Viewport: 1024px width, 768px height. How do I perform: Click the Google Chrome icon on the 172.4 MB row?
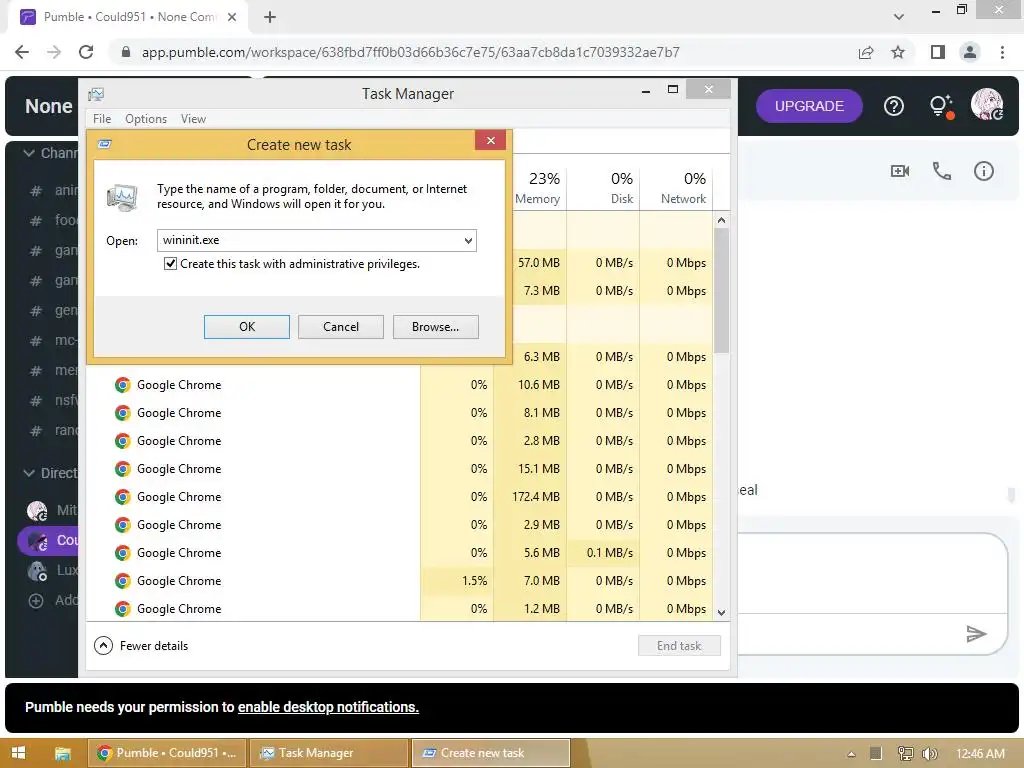click(x=122, y=497)
